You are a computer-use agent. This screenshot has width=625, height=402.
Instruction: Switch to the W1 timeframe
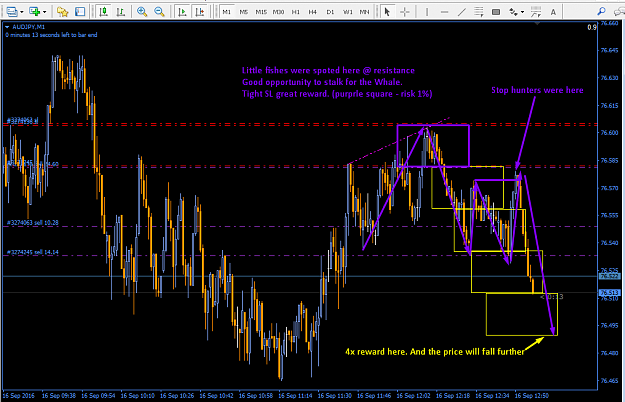(x=348, y=12)
